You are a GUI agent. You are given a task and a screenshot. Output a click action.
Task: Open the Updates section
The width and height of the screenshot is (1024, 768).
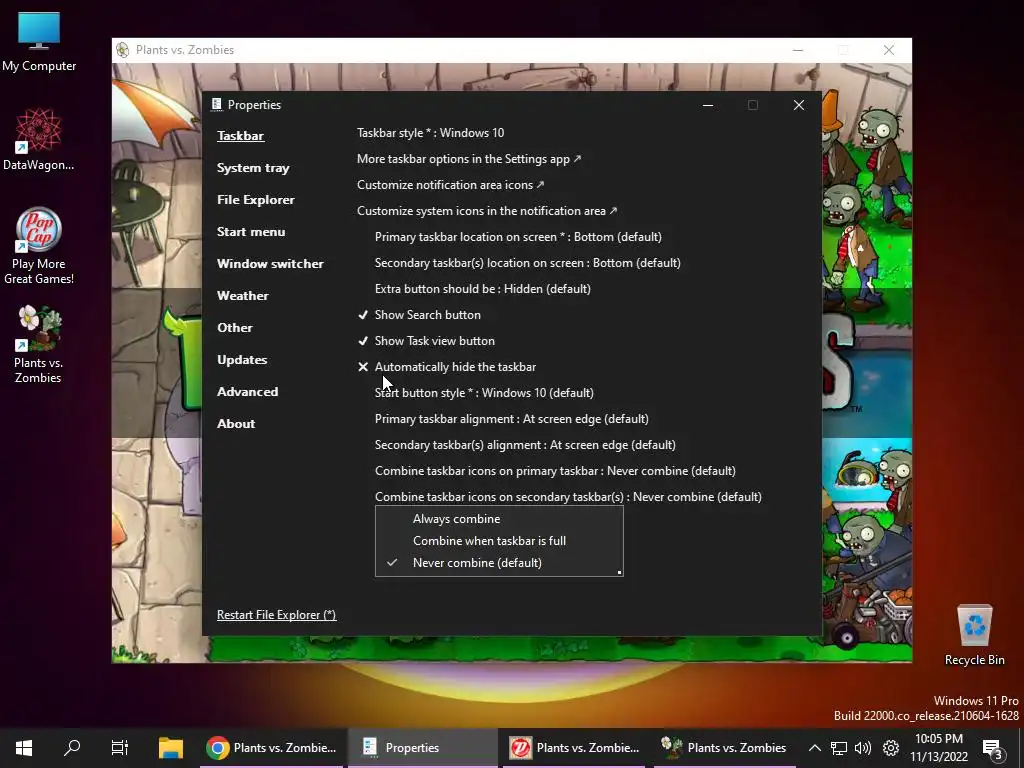point(242,360)
